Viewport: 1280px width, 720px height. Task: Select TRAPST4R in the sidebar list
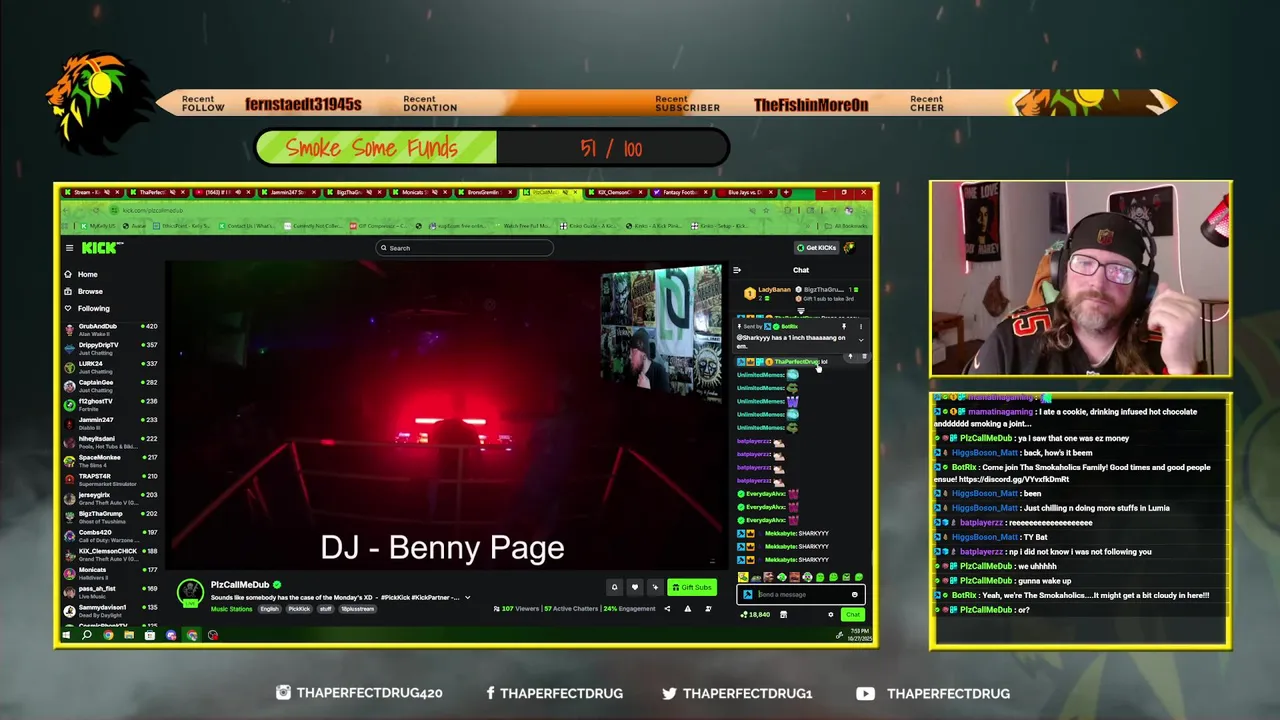coord(110,479)
